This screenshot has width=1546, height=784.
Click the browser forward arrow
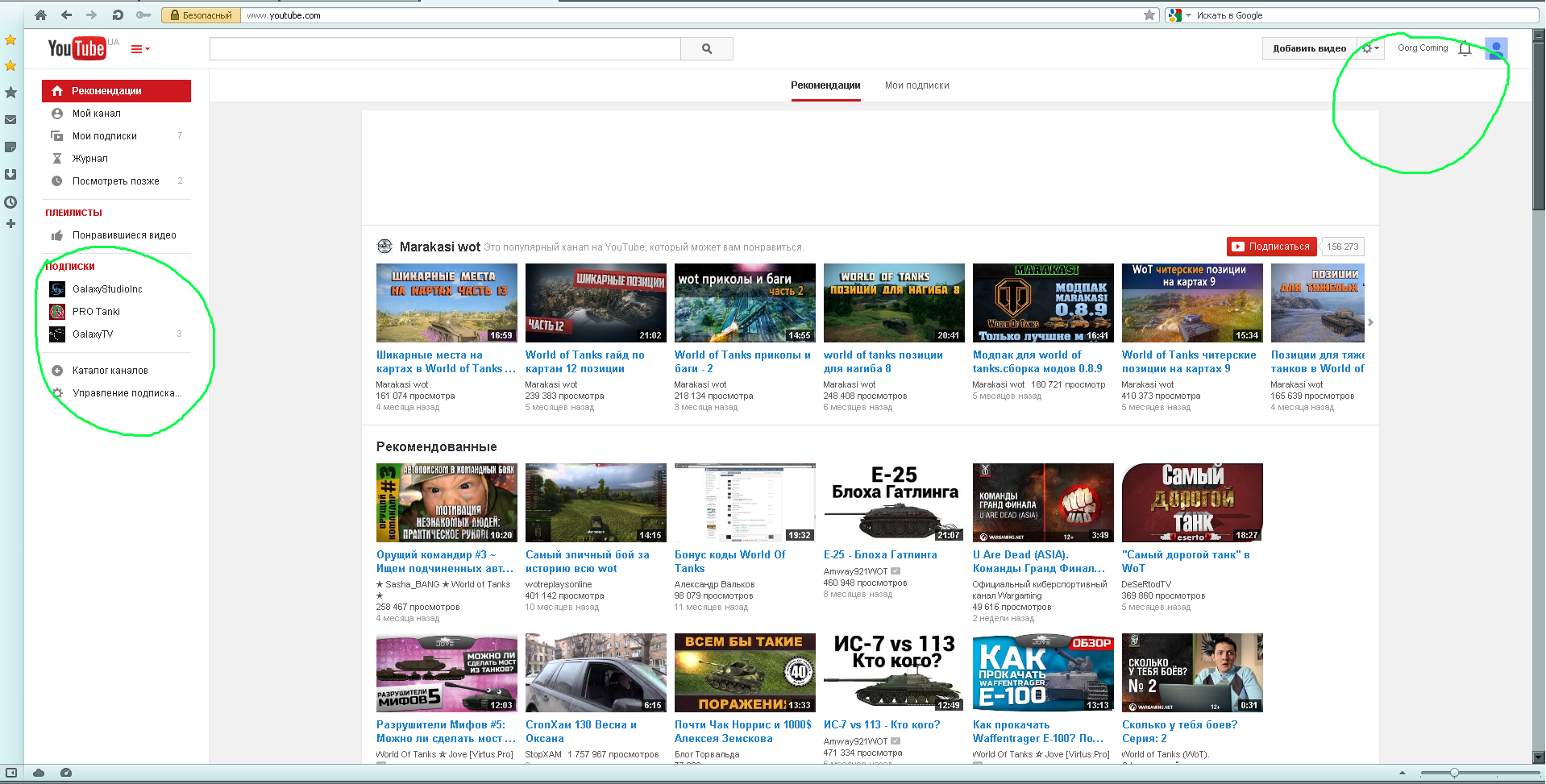[91, 15]
